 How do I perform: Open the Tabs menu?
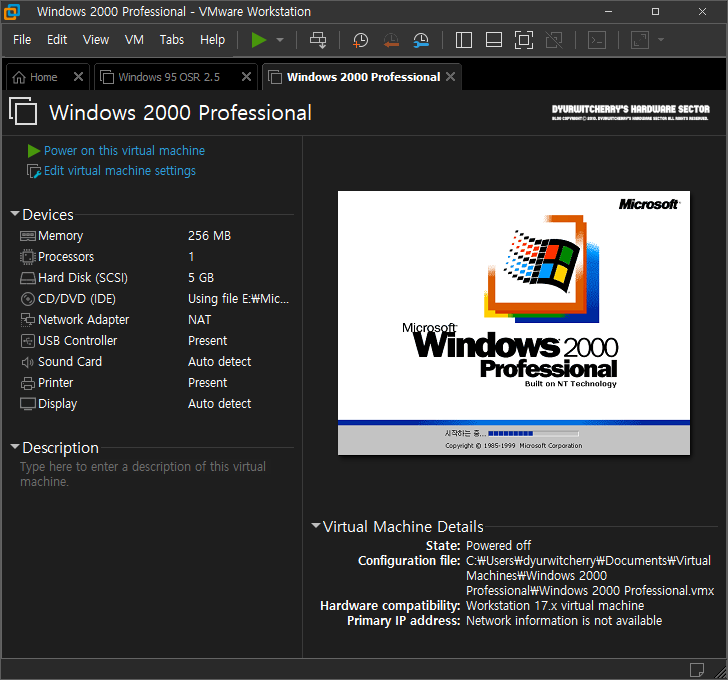(x=172, y=40)
